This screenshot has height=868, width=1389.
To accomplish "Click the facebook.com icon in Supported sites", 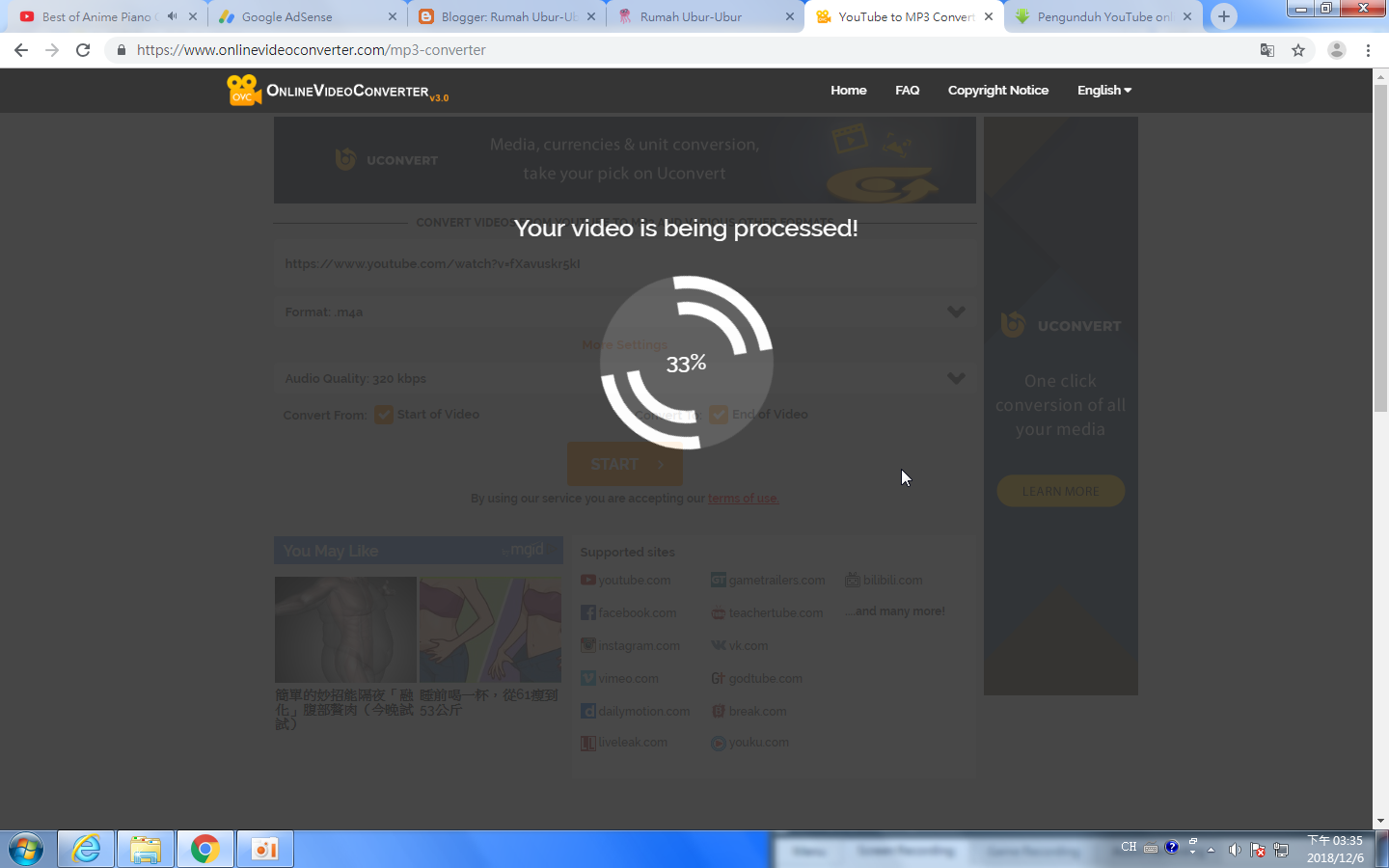I will coord(587,612).
